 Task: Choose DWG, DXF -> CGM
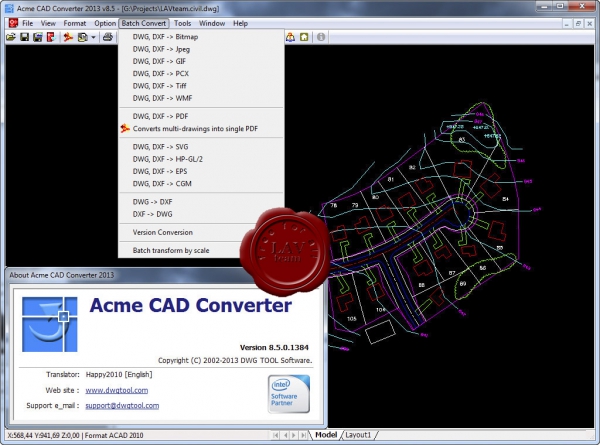pyautogui.click(x=201, y=184)
